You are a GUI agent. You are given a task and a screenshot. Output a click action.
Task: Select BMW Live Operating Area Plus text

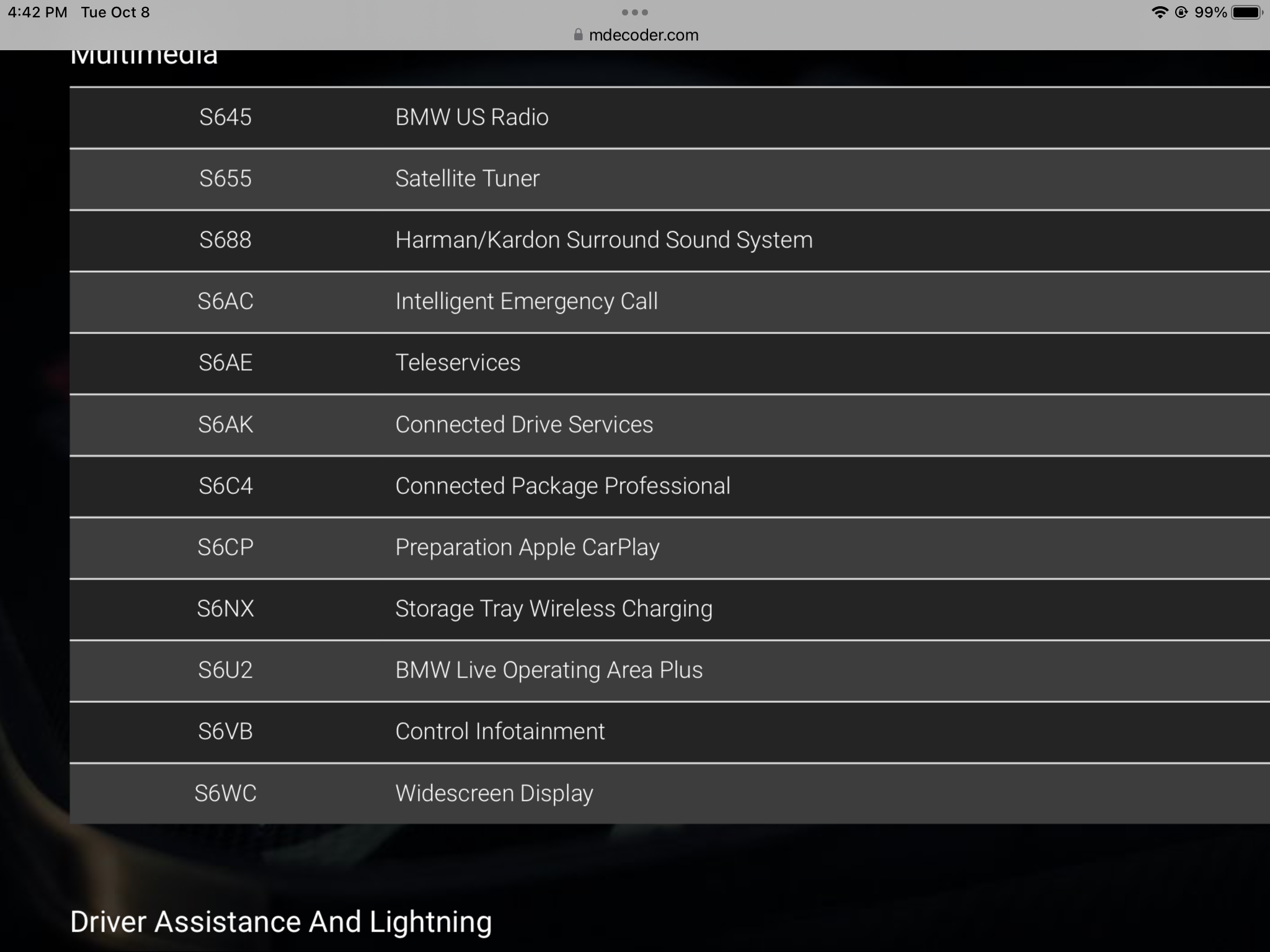[x=549, y=670]
